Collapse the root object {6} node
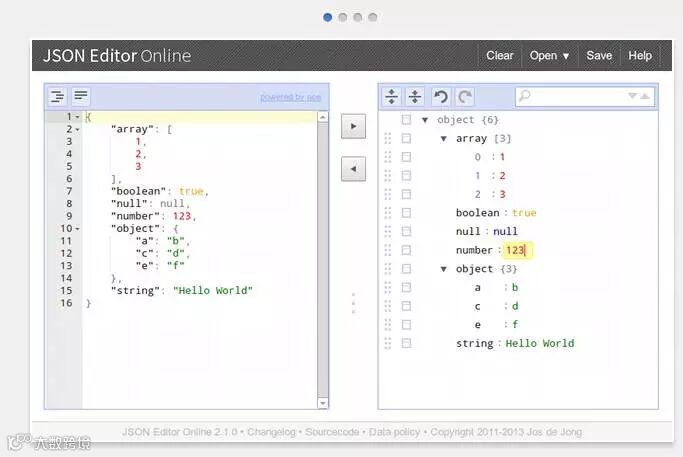 pos(425,120)
